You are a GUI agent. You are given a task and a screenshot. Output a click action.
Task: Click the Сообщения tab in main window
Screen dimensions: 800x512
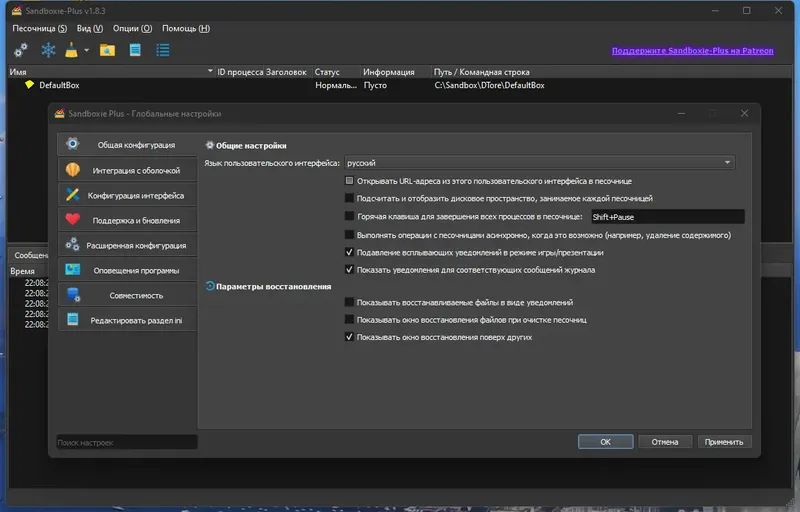31,255
